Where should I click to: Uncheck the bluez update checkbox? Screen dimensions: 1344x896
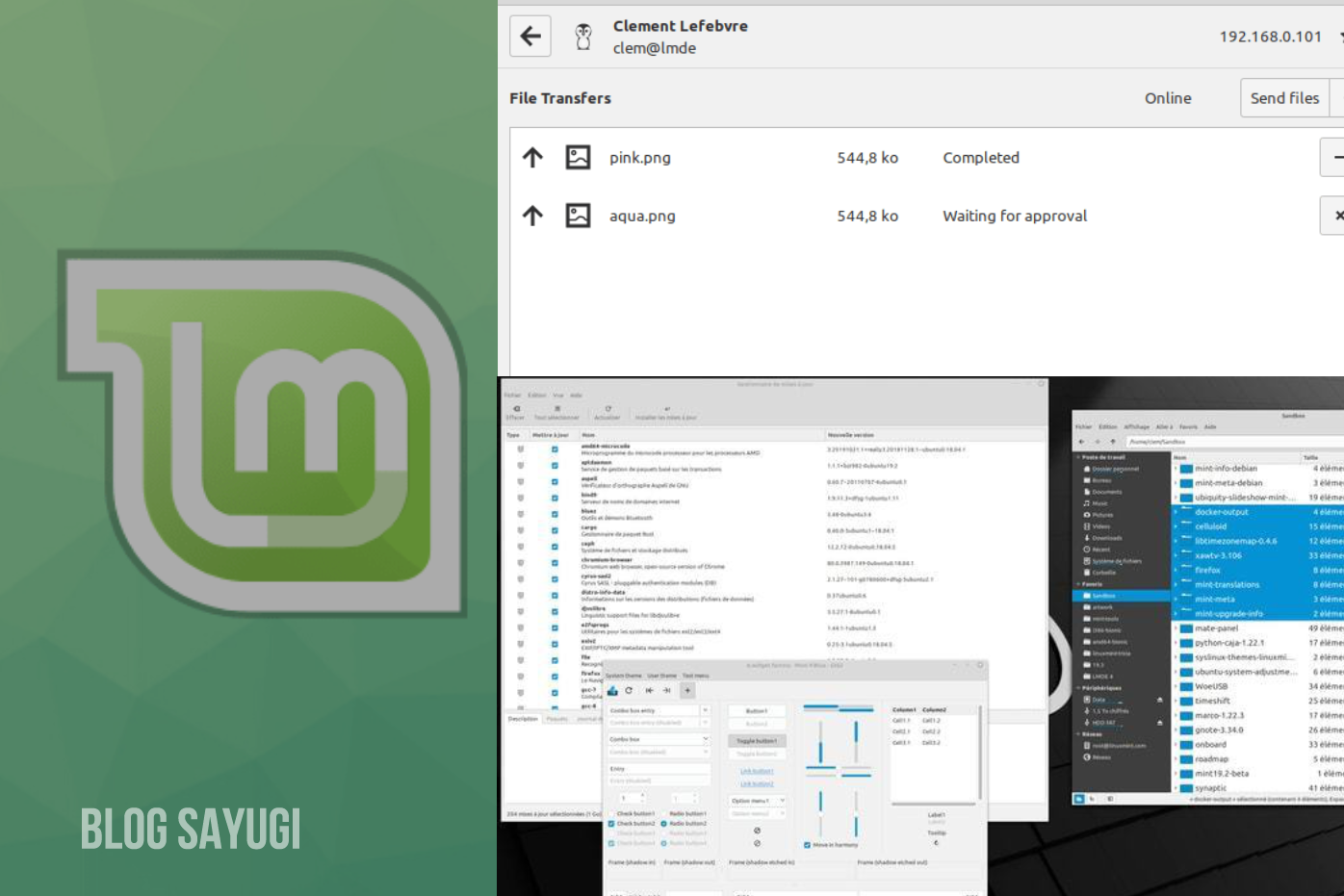555,514
